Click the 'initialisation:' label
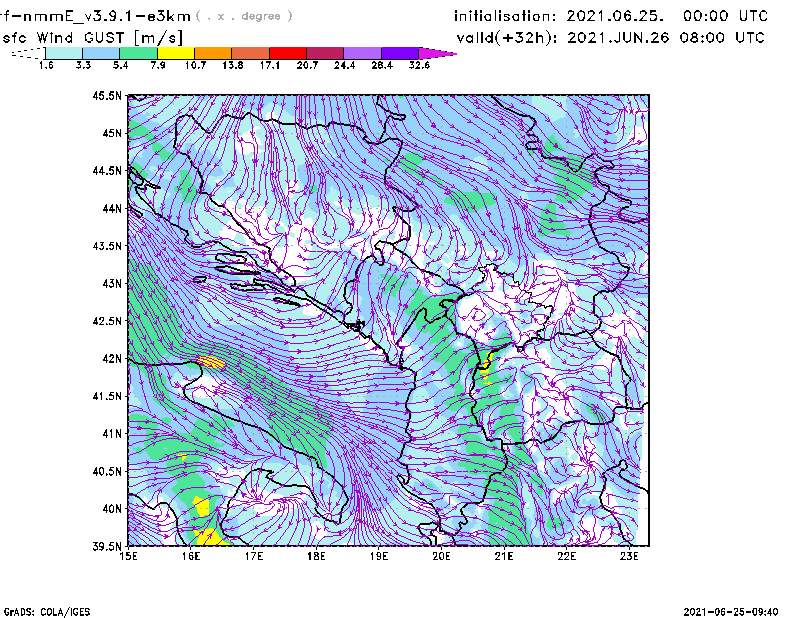 pyautogui.click(x=505, y=16)
